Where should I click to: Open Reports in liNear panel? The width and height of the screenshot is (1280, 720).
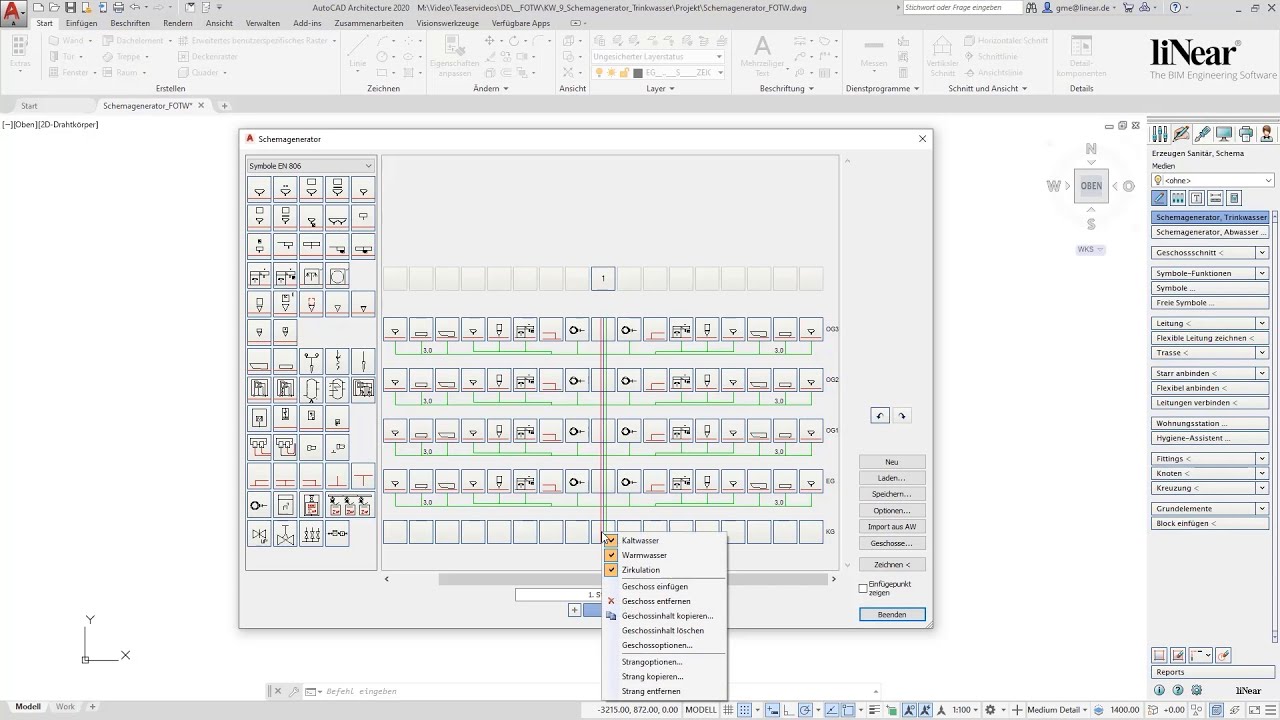click(x=1211, y=673)
